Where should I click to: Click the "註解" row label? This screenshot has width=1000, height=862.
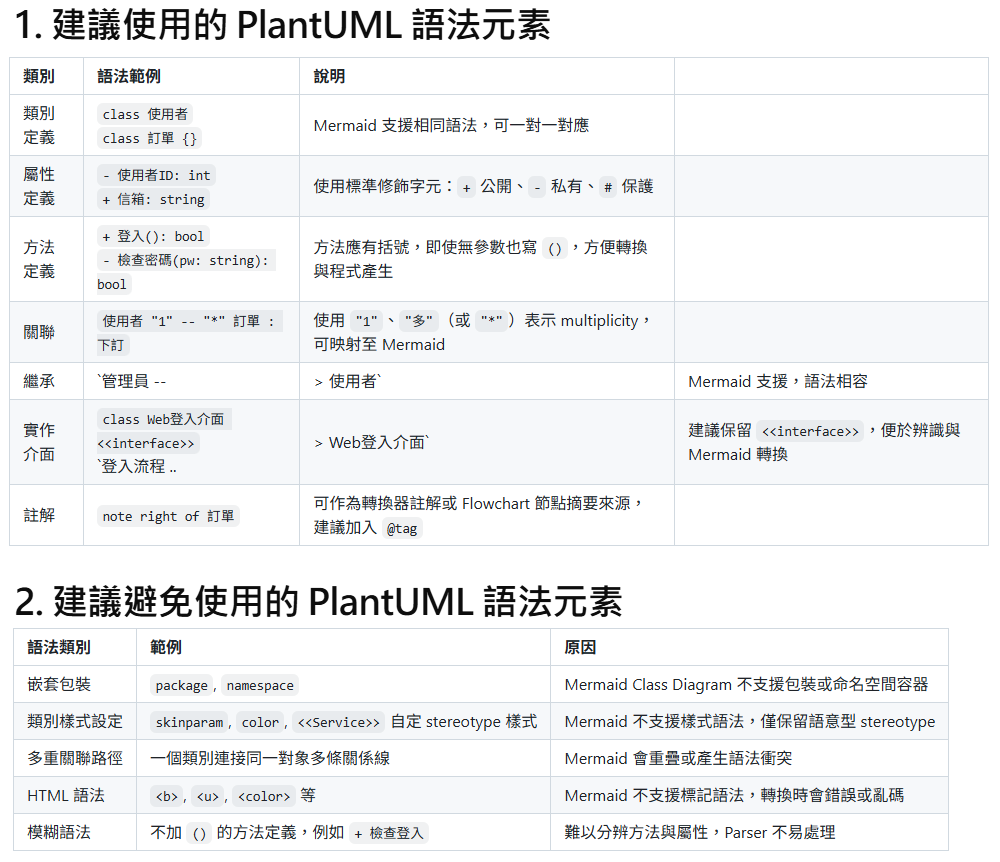coord(39,515)
